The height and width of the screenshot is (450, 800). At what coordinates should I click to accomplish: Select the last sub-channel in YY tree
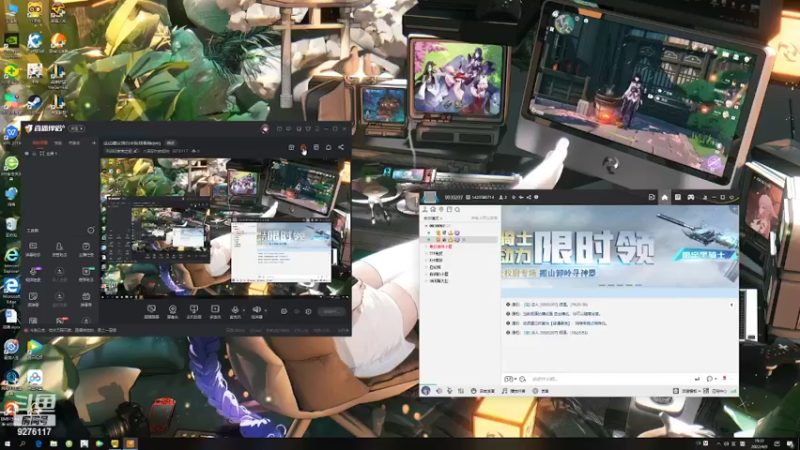click(439, 281)
